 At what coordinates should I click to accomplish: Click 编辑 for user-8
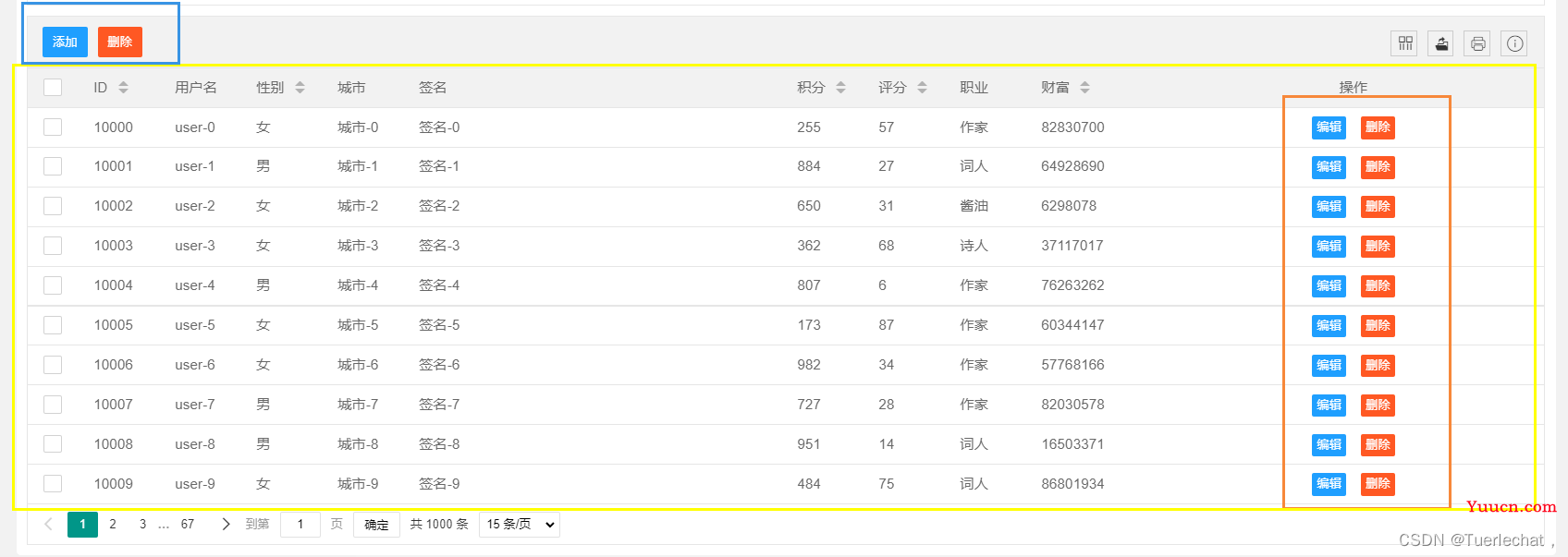(x=1329, y=445)
